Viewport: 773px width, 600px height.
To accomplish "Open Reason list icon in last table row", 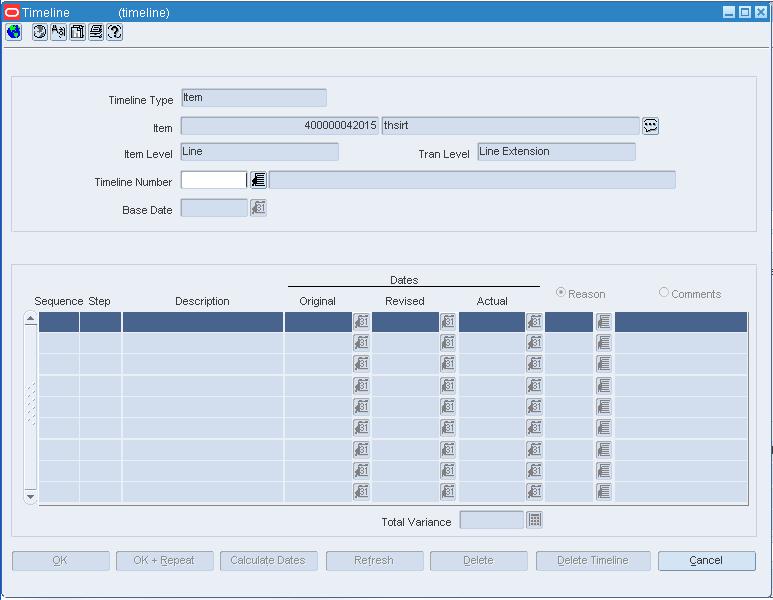I will click(x=603, y=492).
